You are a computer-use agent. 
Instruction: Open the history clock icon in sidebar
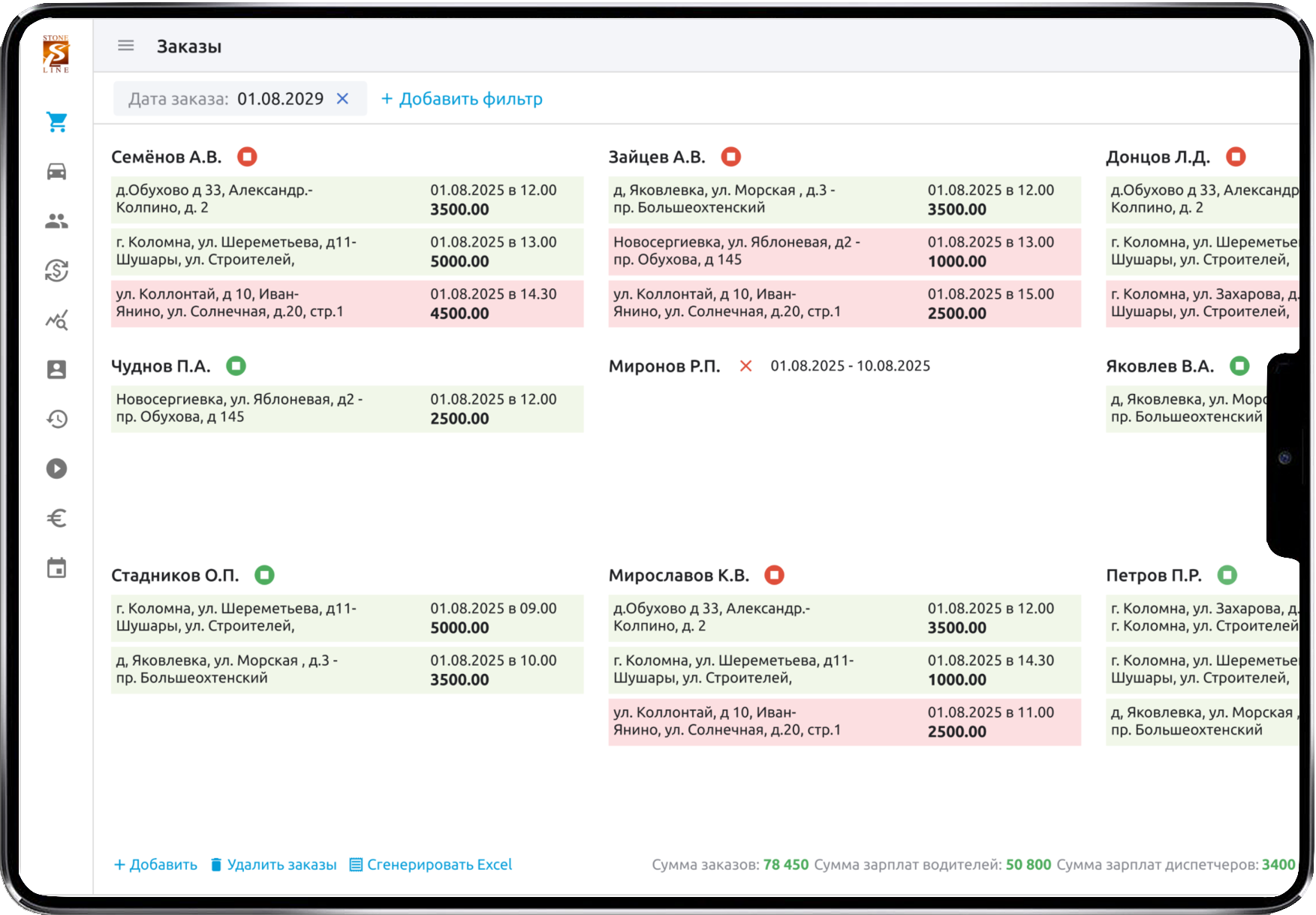tap(57, 419)
